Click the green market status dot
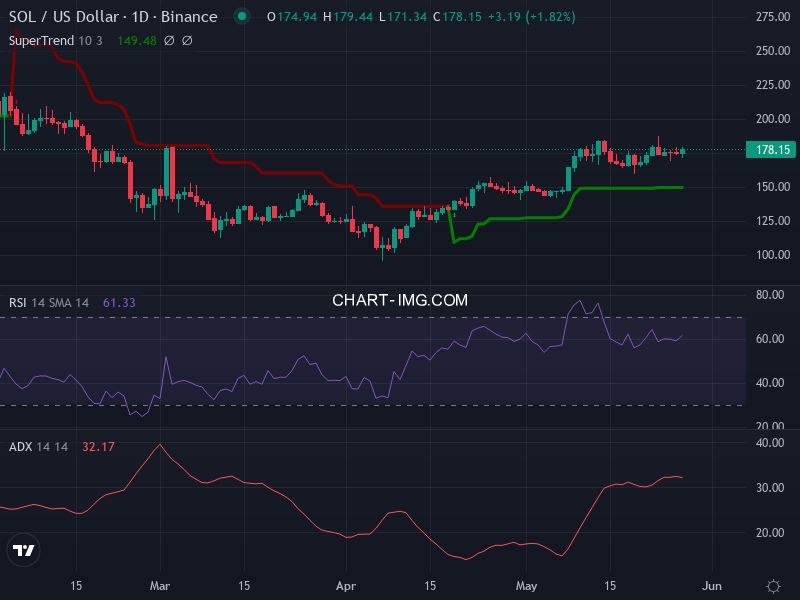 click(x=242, y=16)
